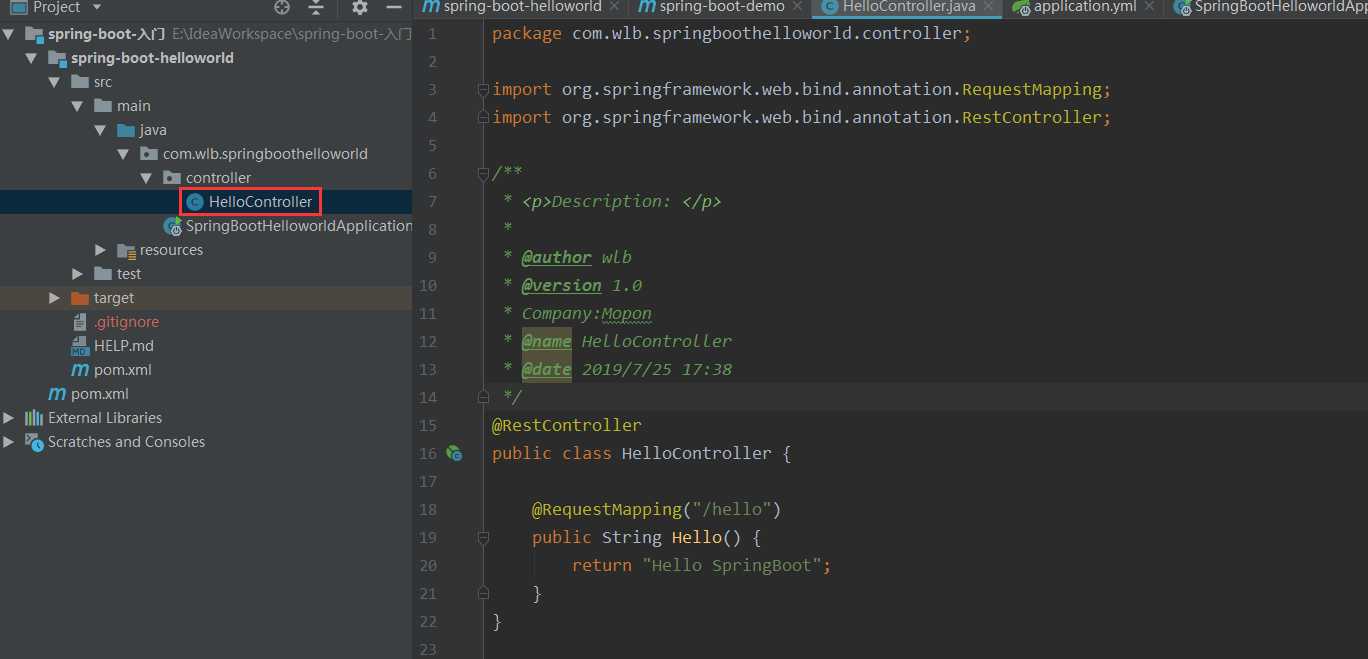1368x659 pixels.
Task: Select the HelloController.java tab
Action: tap(908, 7)
